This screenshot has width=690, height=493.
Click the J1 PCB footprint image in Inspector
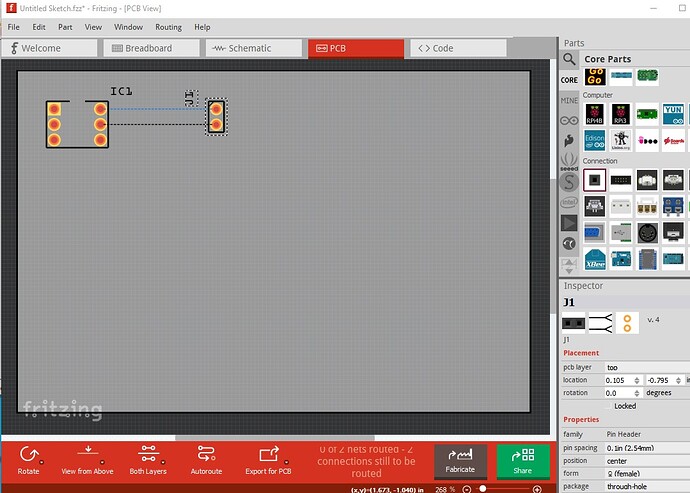[x=627, y=324]
